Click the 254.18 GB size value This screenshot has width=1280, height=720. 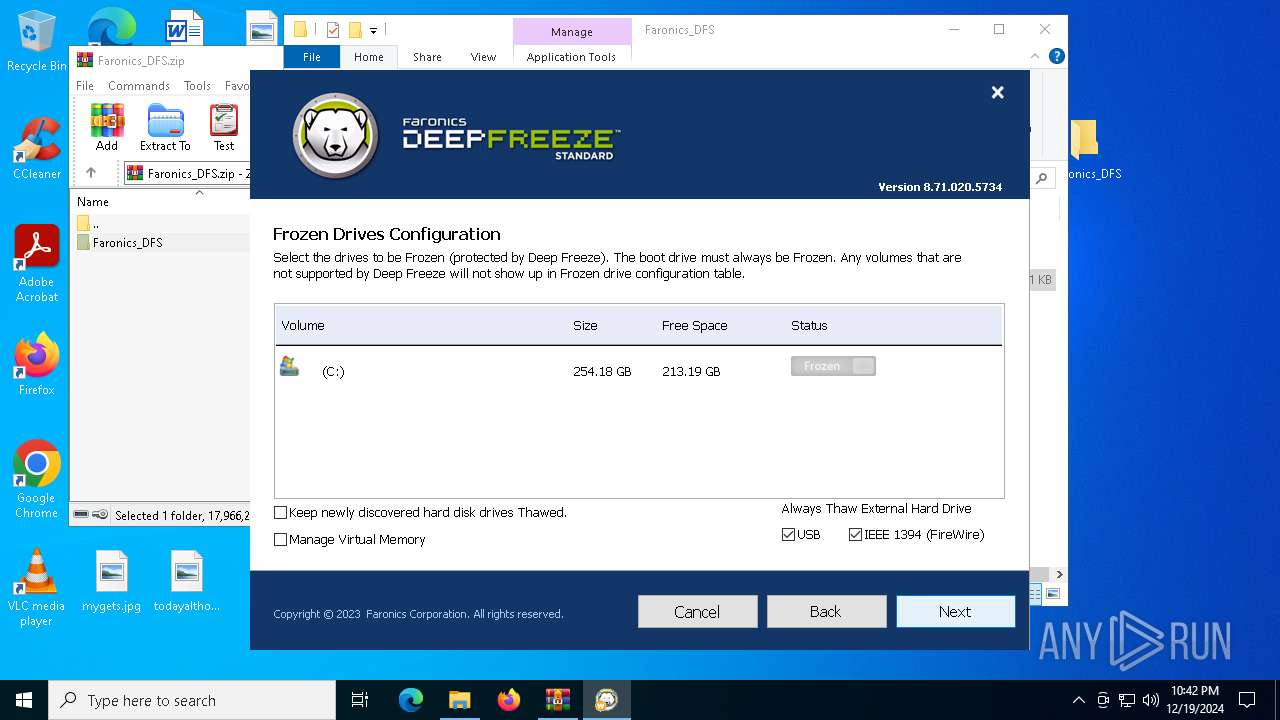[602, 372]
